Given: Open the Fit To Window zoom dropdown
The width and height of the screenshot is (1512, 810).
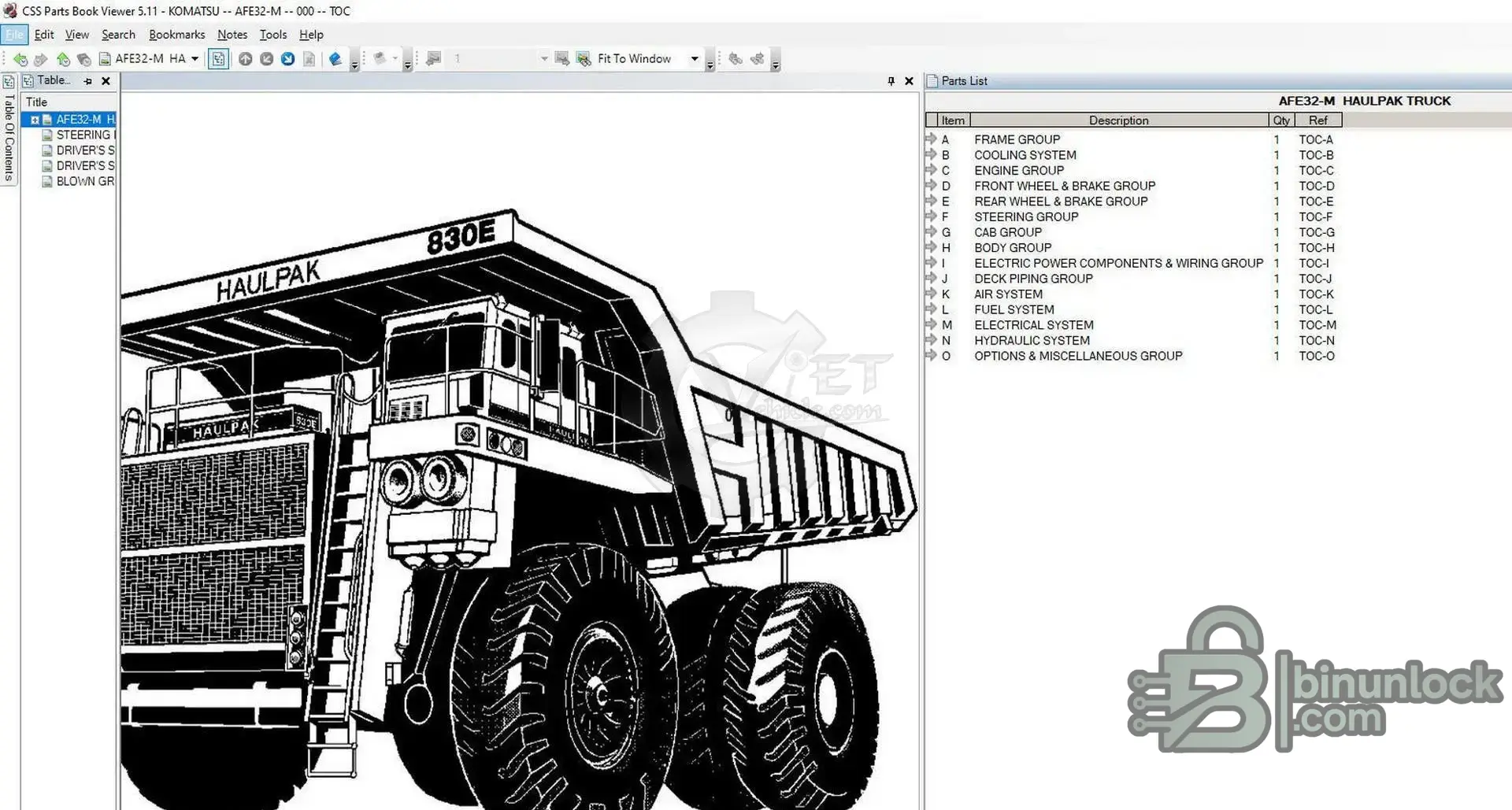Looking at the screenshot, I should tap(695, 59).
